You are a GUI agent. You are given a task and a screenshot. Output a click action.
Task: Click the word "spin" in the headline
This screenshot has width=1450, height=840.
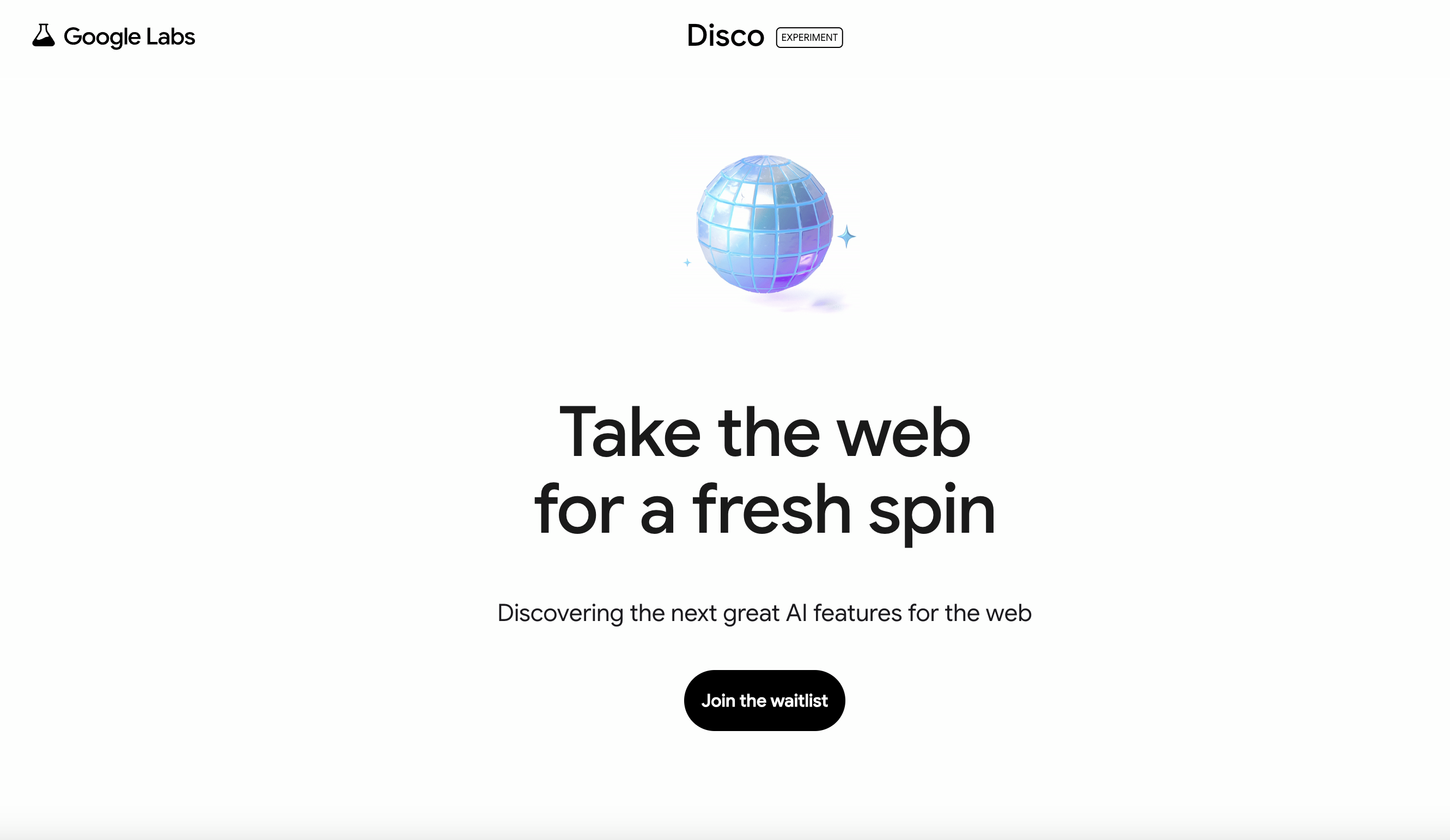[931, 513]
